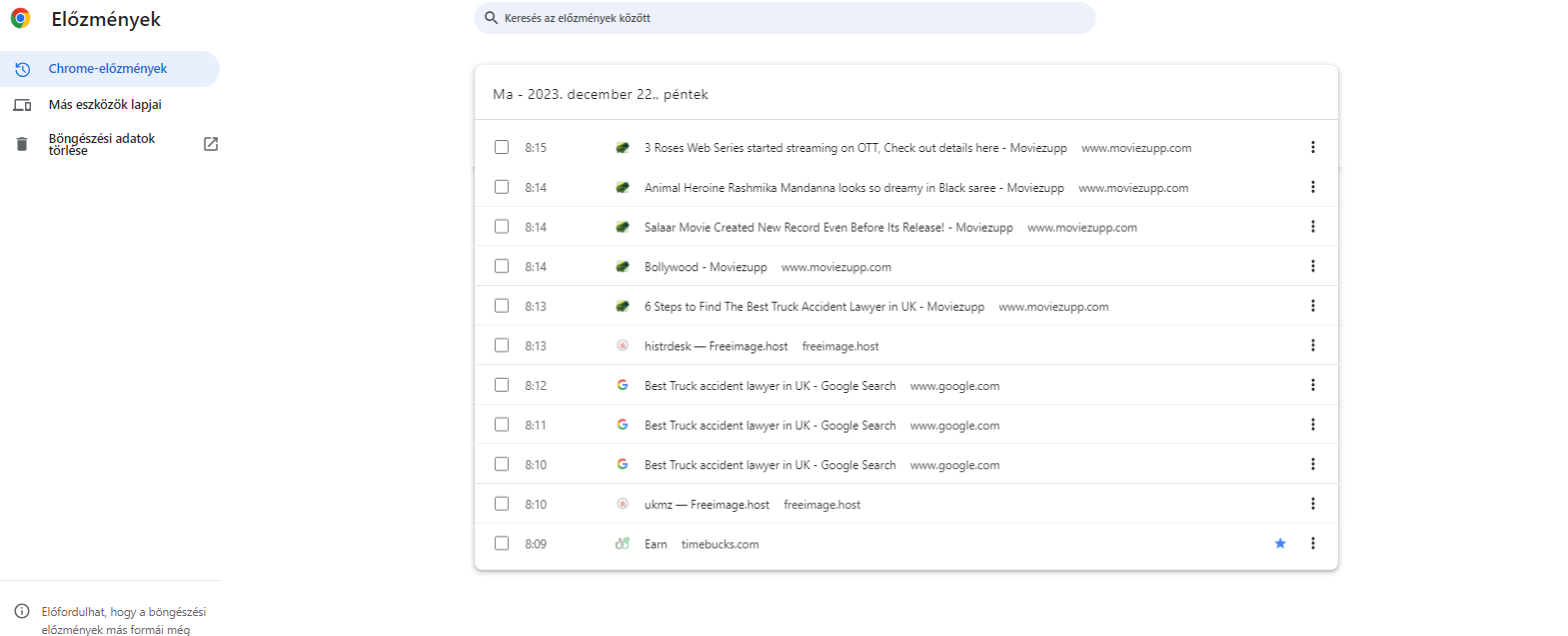Click the Ma - 2023. december 22., péntek heading
The image size is (1568, 636).
[601, 94]
